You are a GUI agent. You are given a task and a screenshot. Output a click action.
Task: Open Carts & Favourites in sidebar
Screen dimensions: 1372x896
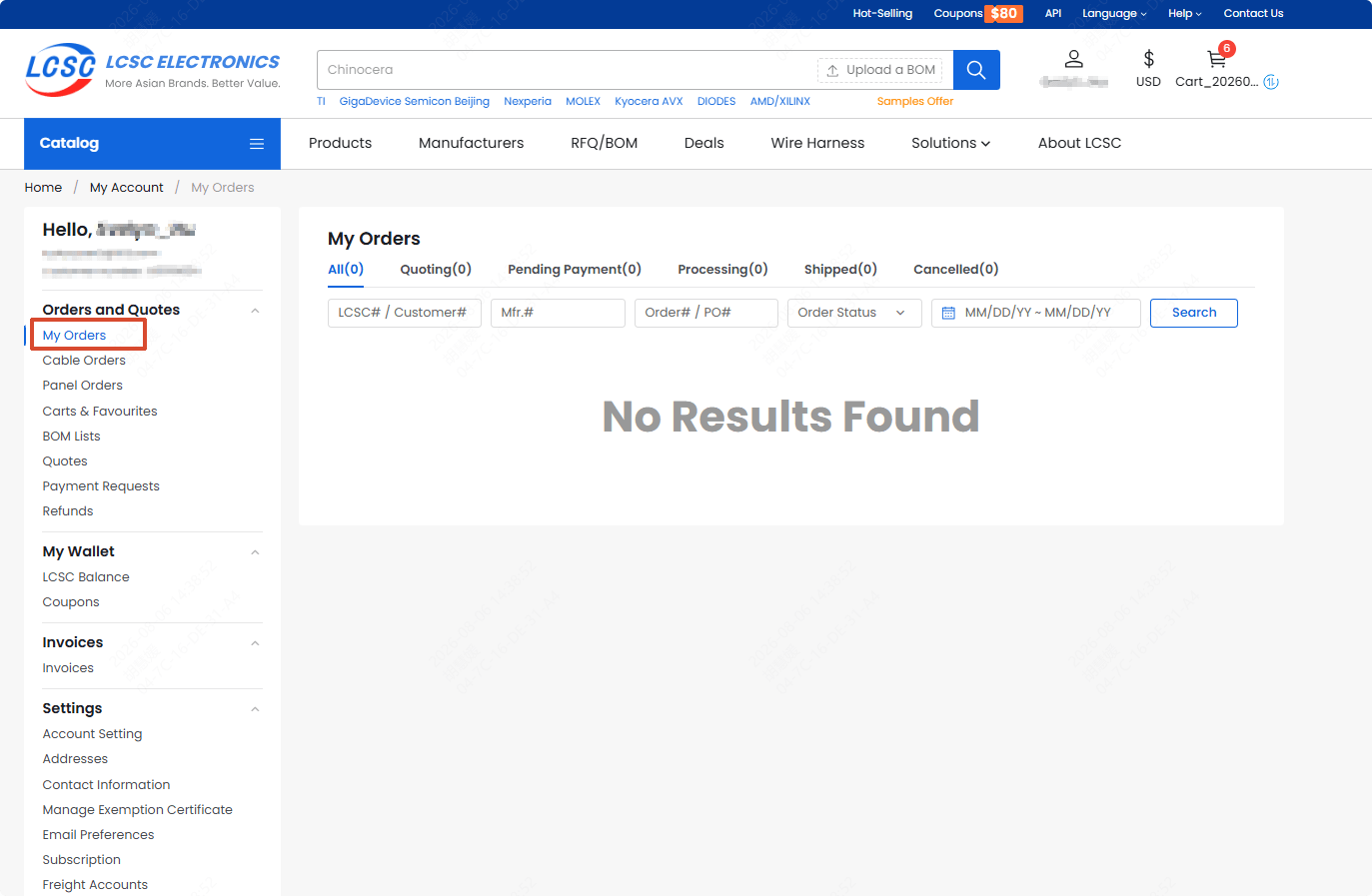[99, 412]
